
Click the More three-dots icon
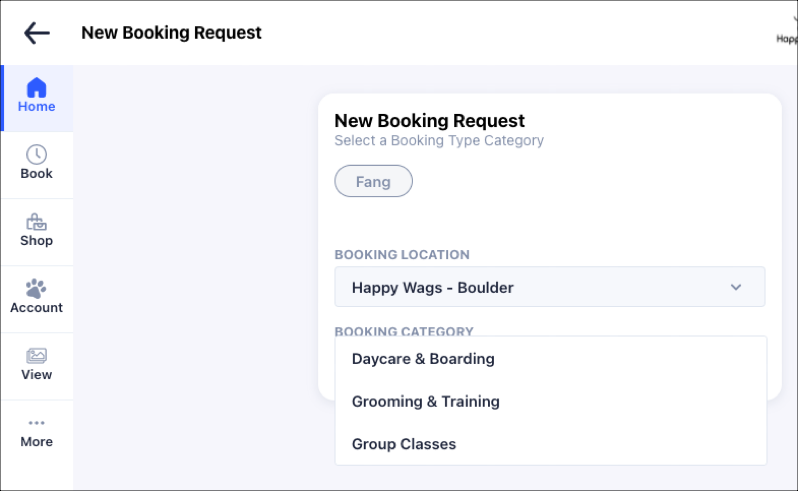pos(36,423)
